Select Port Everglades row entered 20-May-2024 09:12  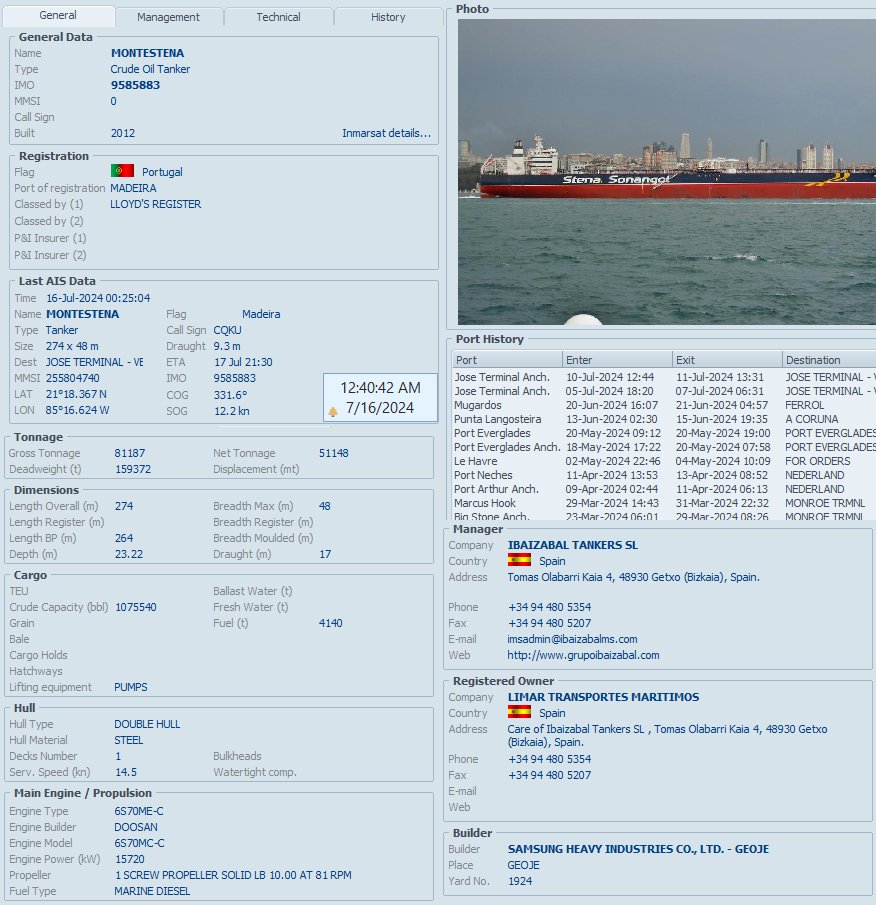(664, 433)
